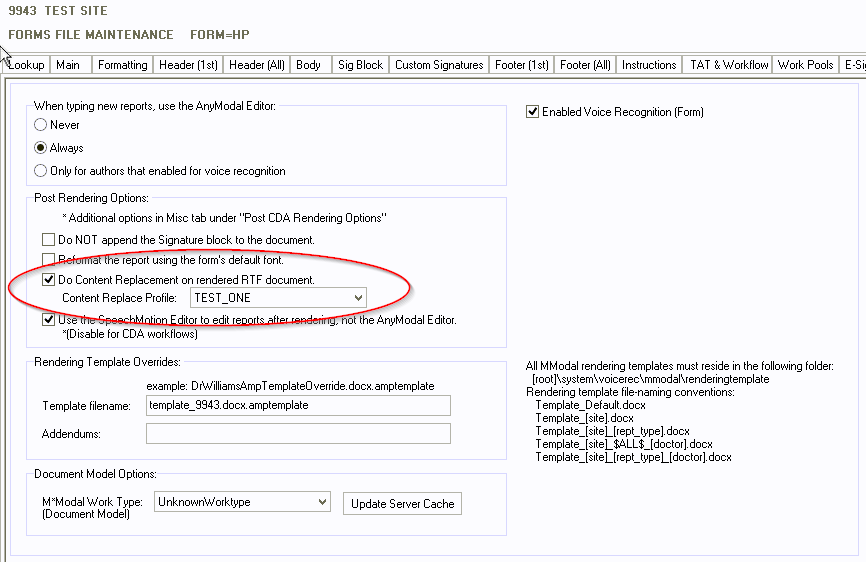Check 'Do NOT append the Signature block'
This screenshot has height=562, width=866.
(x=48, y=240)
